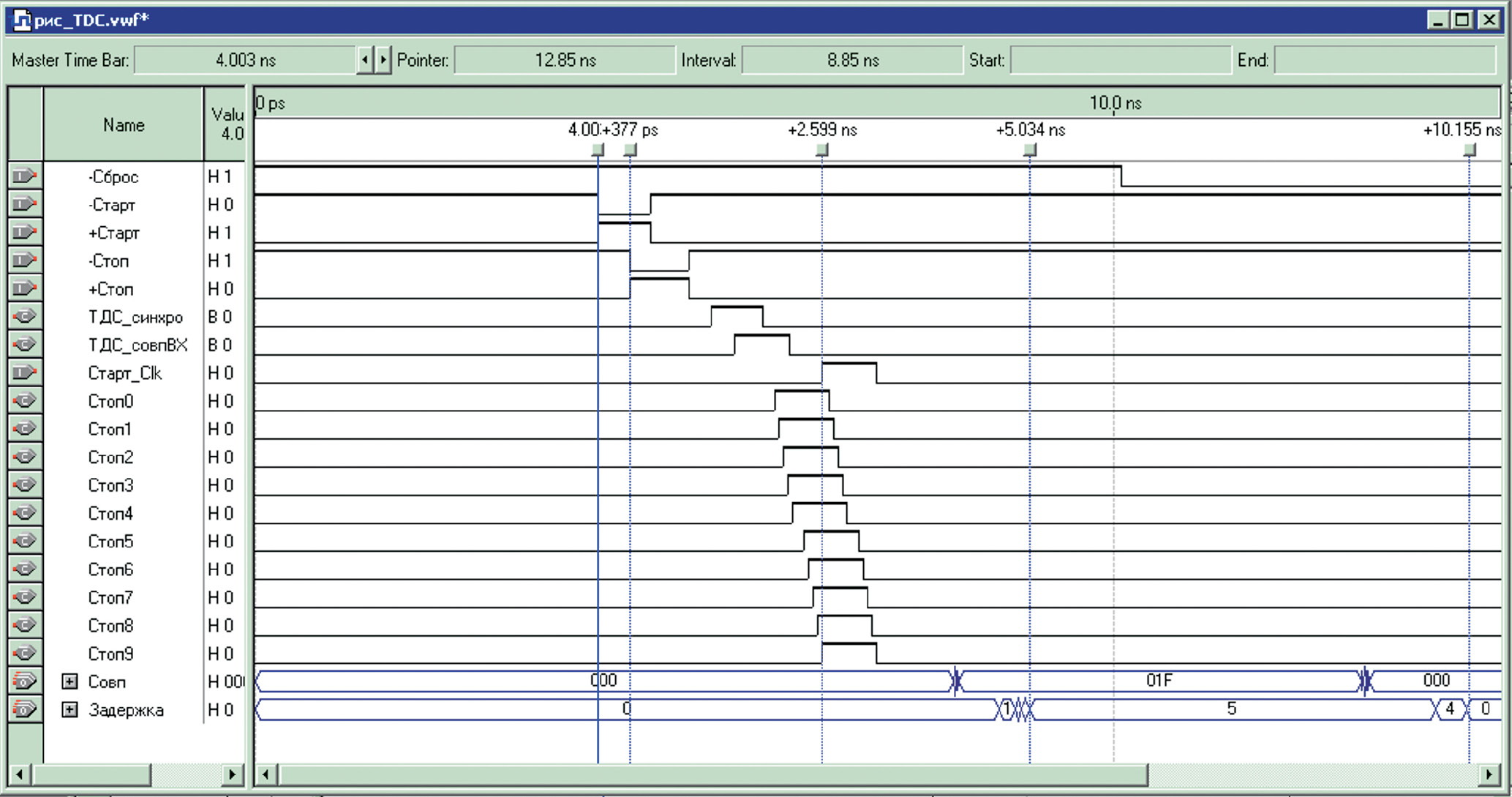This screenshot has height=797, width=1512.
Task: Click input pin icon of Старт_Clk signal
Action: (24, 373)
